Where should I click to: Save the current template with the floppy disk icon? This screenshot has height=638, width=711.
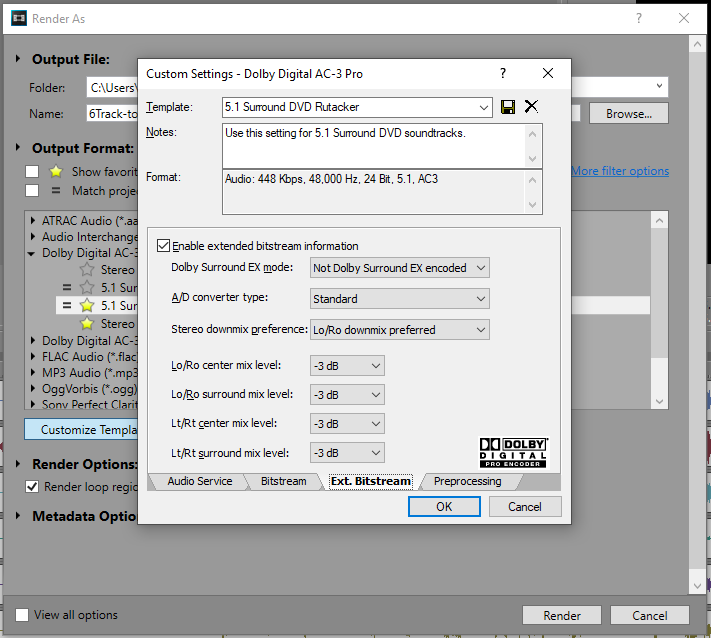click(507, 107)
